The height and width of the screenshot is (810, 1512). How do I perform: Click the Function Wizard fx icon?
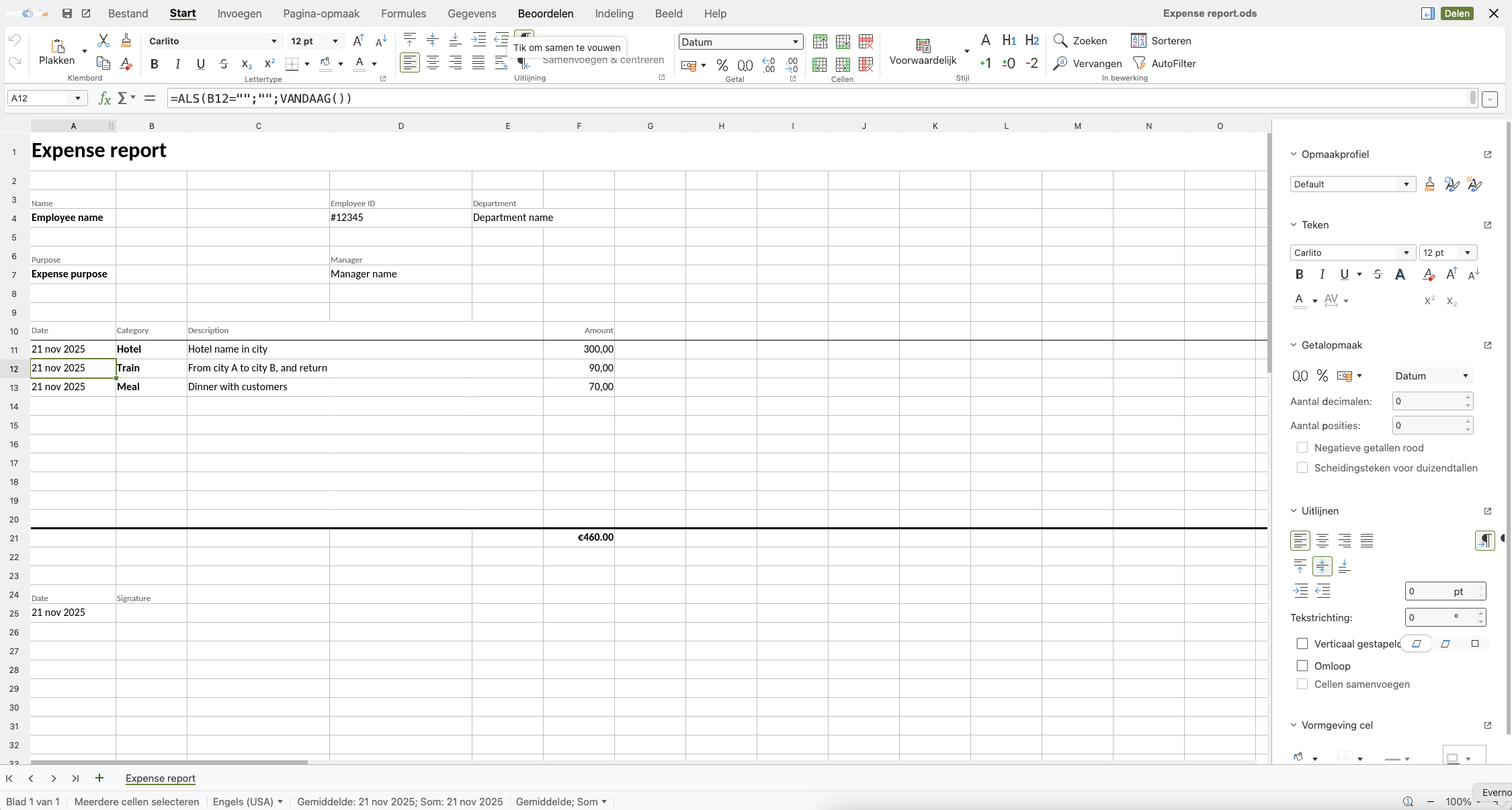pos(104,99)
